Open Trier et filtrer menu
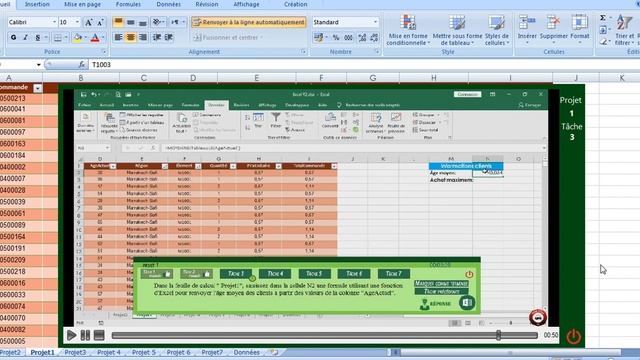The height and width of the screenshot is (360, 640). pos(624,30)
